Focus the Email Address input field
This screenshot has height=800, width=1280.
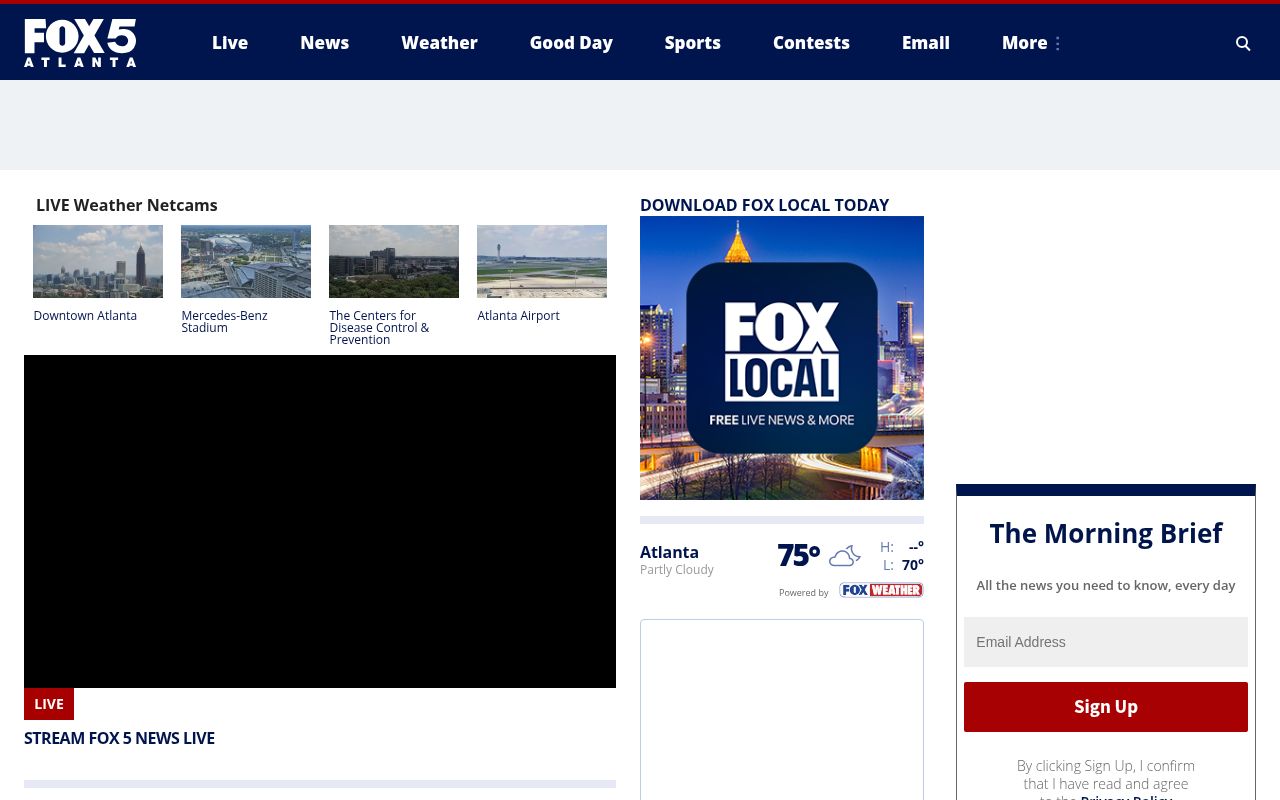click(1106, 642)
